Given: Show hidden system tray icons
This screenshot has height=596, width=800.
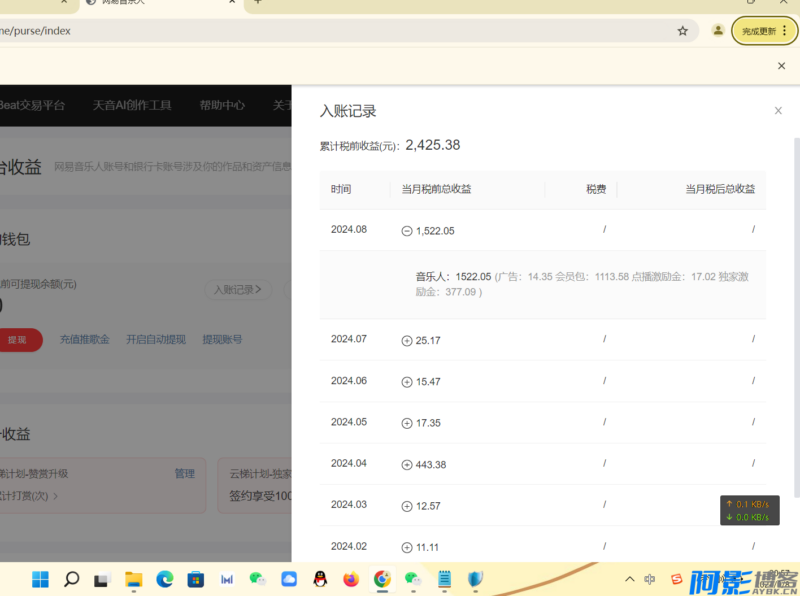Looking at the screenshot, I should (x=629, y=578).
